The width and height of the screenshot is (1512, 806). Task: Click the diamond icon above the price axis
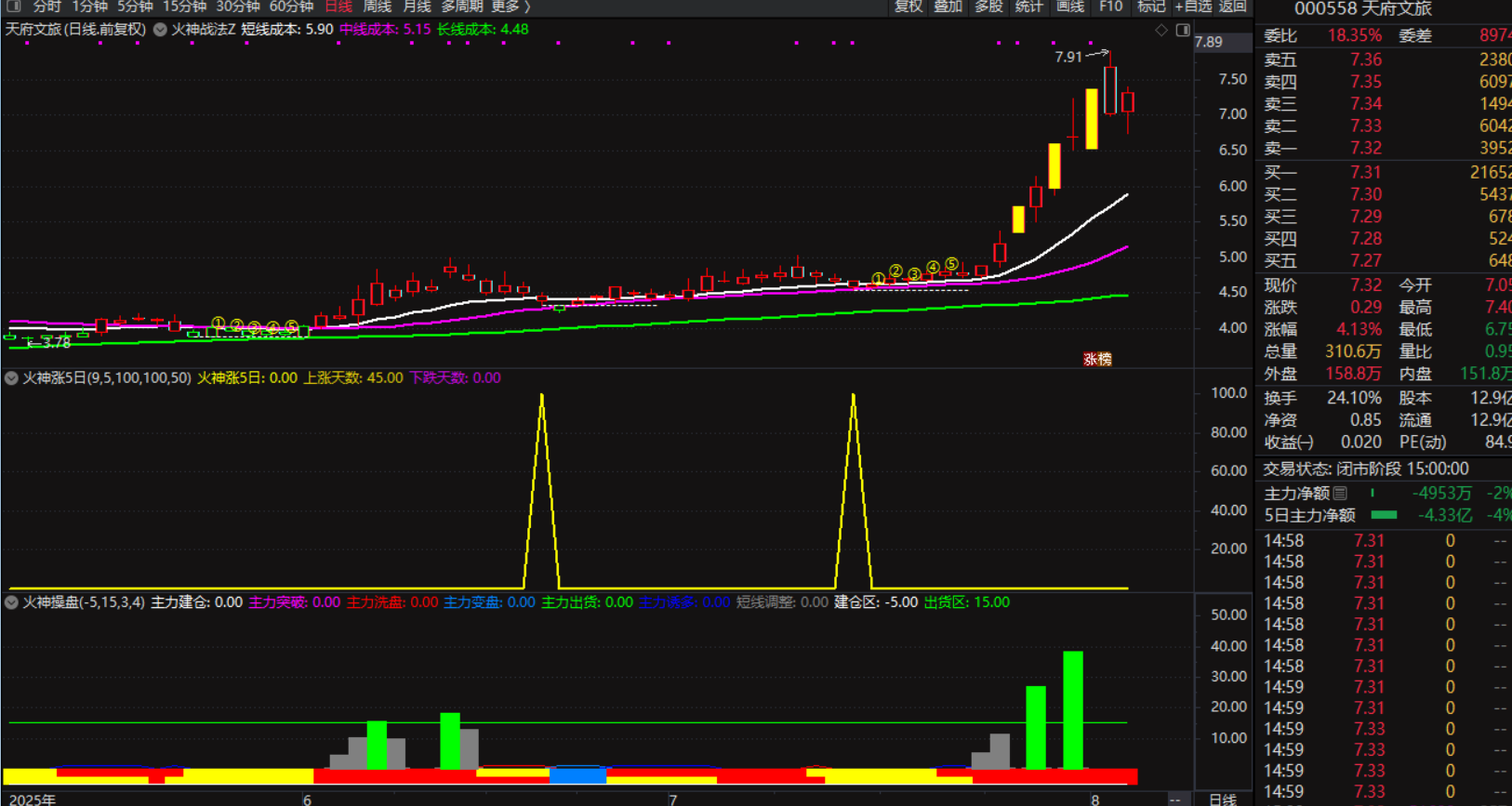pyautogui.click(x=1161, y=31)
